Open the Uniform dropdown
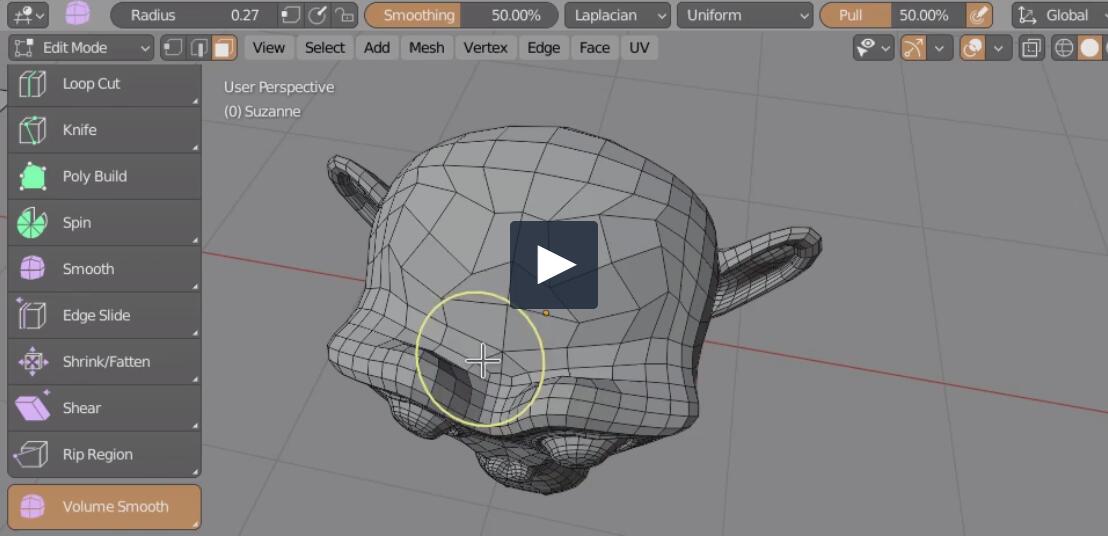The image size is (1108, 536). click(x=745, y=15)
